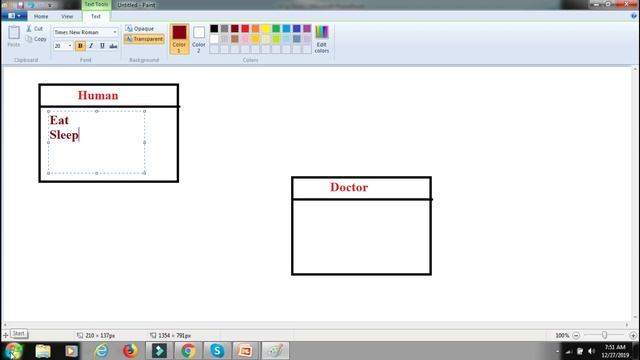
Task: Choose Color 1 foreground button
Action: [179, 39]
